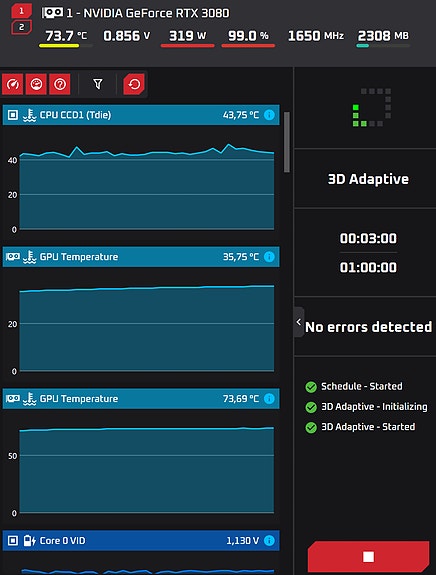Click the 73.7 °C temperature readout
The height and width of the screenshot is (575, 436).
click(x=66, y=36)
